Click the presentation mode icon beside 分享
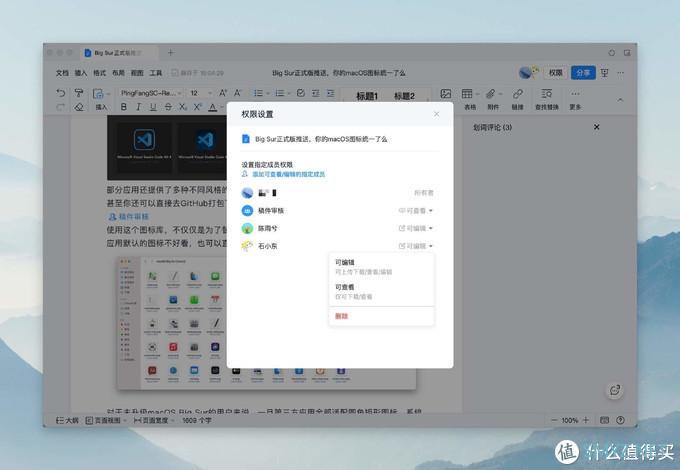Screen dimensions: 680x470 [605, 73]
